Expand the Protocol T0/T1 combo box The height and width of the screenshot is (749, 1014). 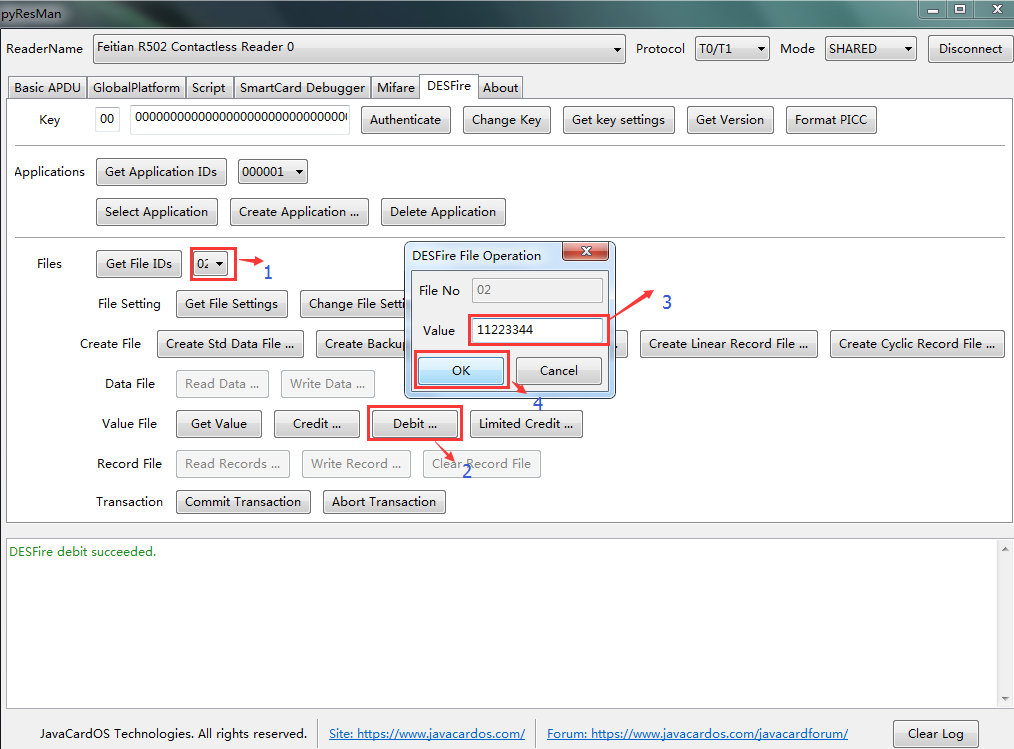(732, 49)
